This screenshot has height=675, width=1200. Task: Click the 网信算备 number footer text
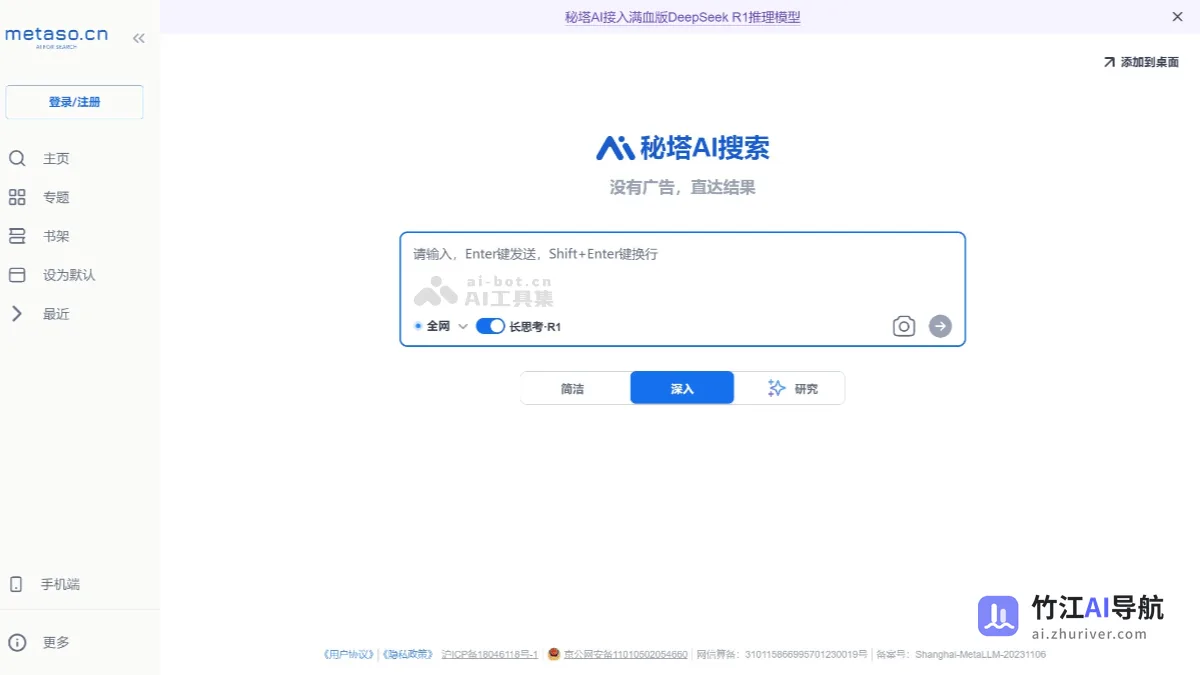pyautogui.click(x=782, y=654)
